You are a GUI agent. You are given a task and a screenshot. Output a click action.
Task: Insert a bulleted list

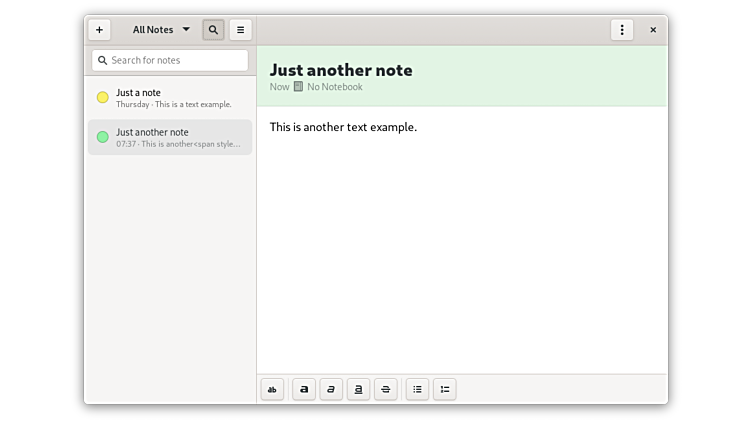(418, 389)
